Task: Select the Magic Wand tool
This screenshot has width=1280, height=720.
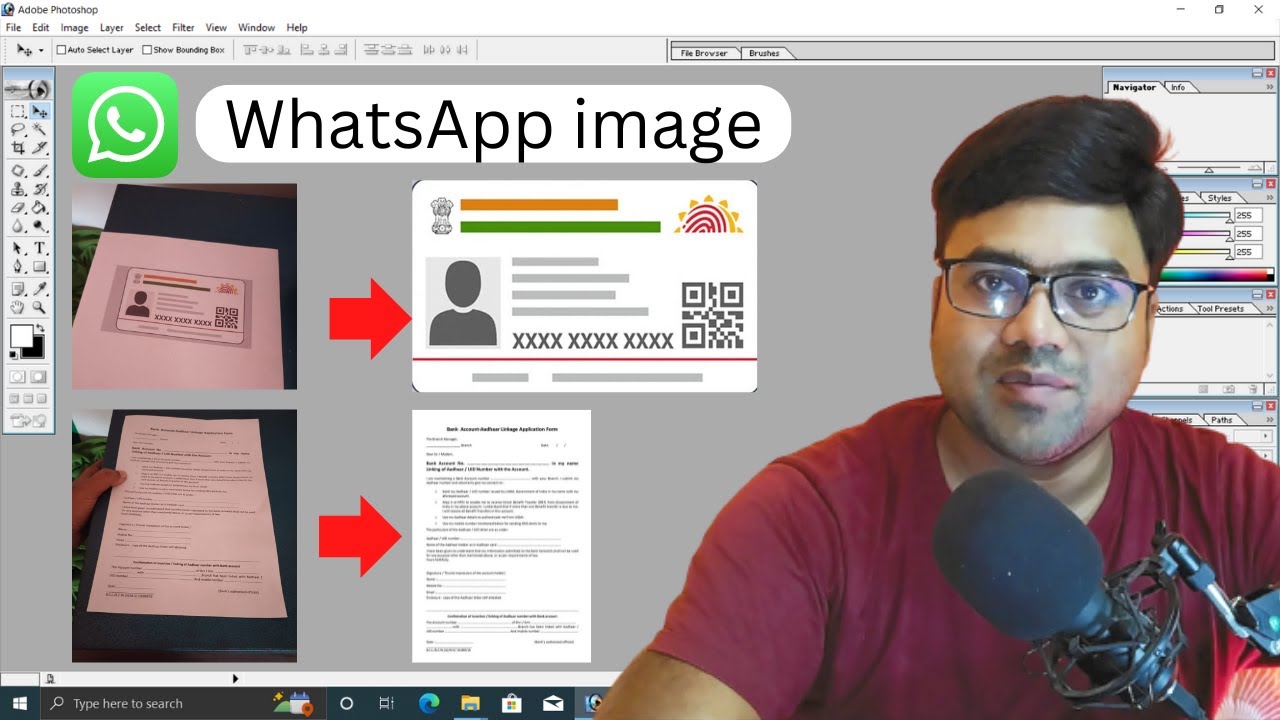Action: (39, 128)
